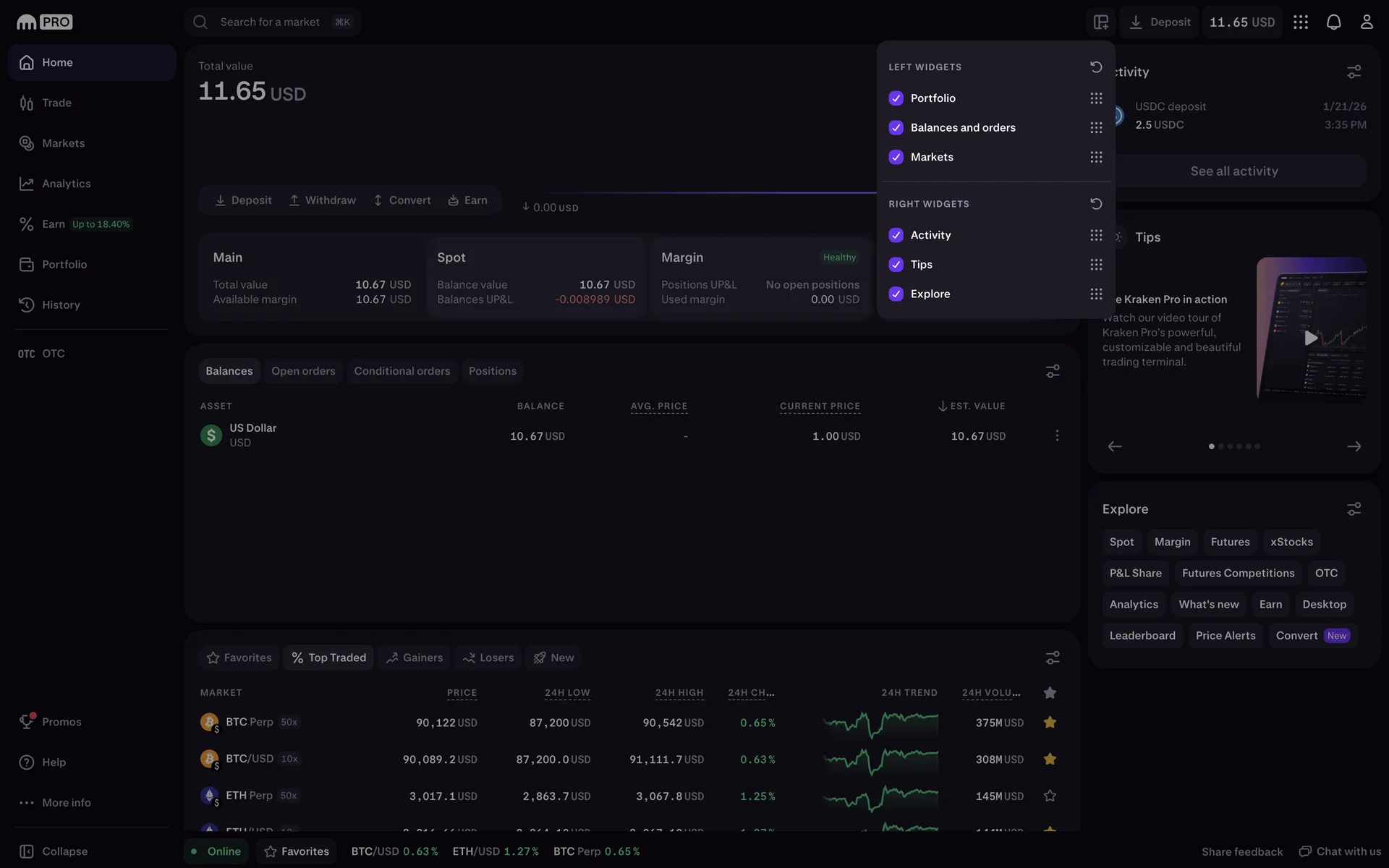Screen dimensions: 1389x868
Task: Click the drag handle for Markets widget
Action: pyautogui.click(x=1096, y=157)
